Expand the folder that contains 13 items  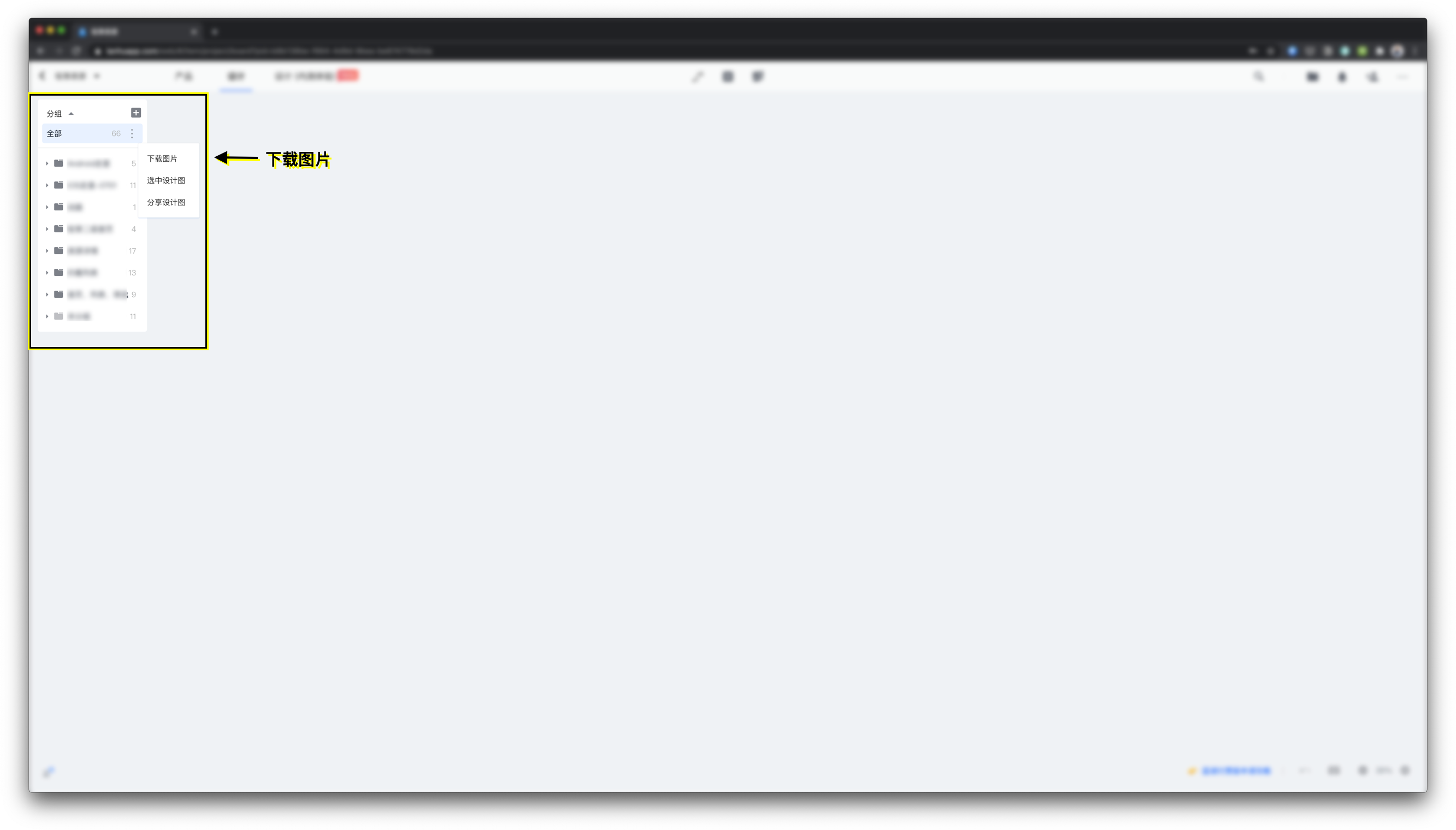pyautogui.click(x=47, y=273)
